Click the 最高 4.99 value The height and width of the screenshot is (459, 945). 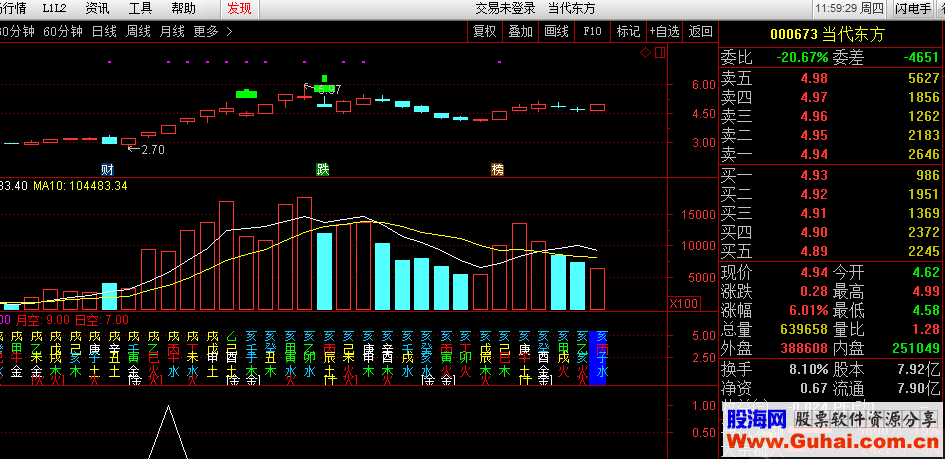926,292
